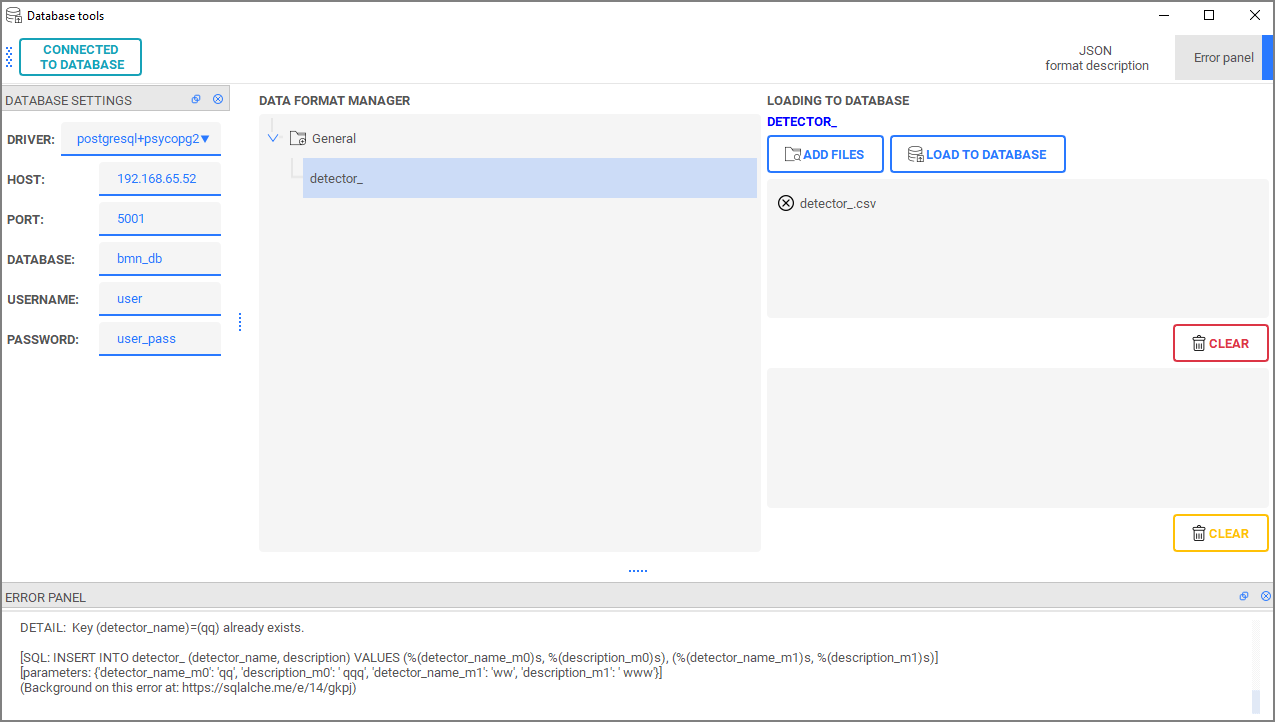Click the Load to Database button
Image resolution: width=1275 pixels, height=722 pixels.
(977, 155)
